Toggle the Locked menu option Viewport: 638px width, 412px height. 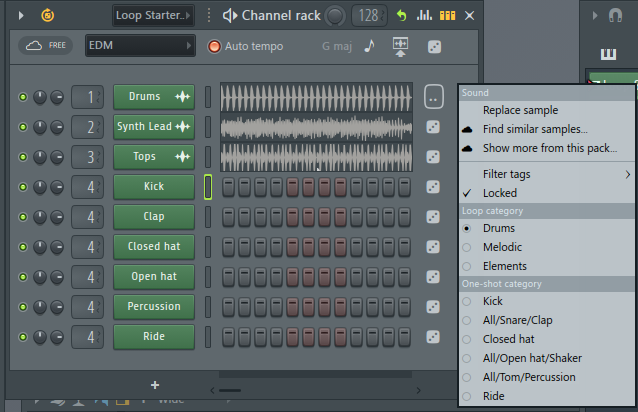pyautogui.click(x=547, y=193)
